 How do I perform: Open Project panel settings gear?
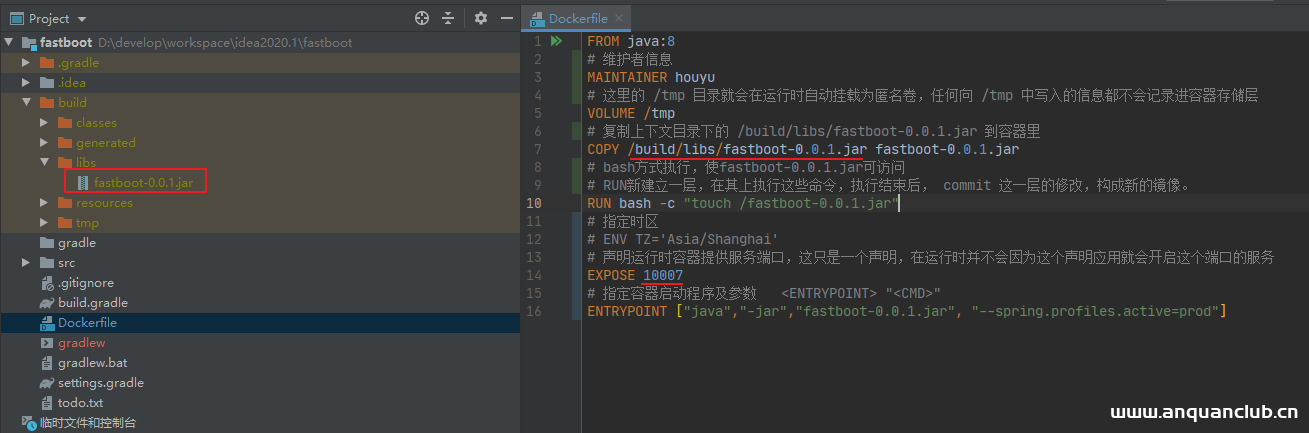click(481, 18)
